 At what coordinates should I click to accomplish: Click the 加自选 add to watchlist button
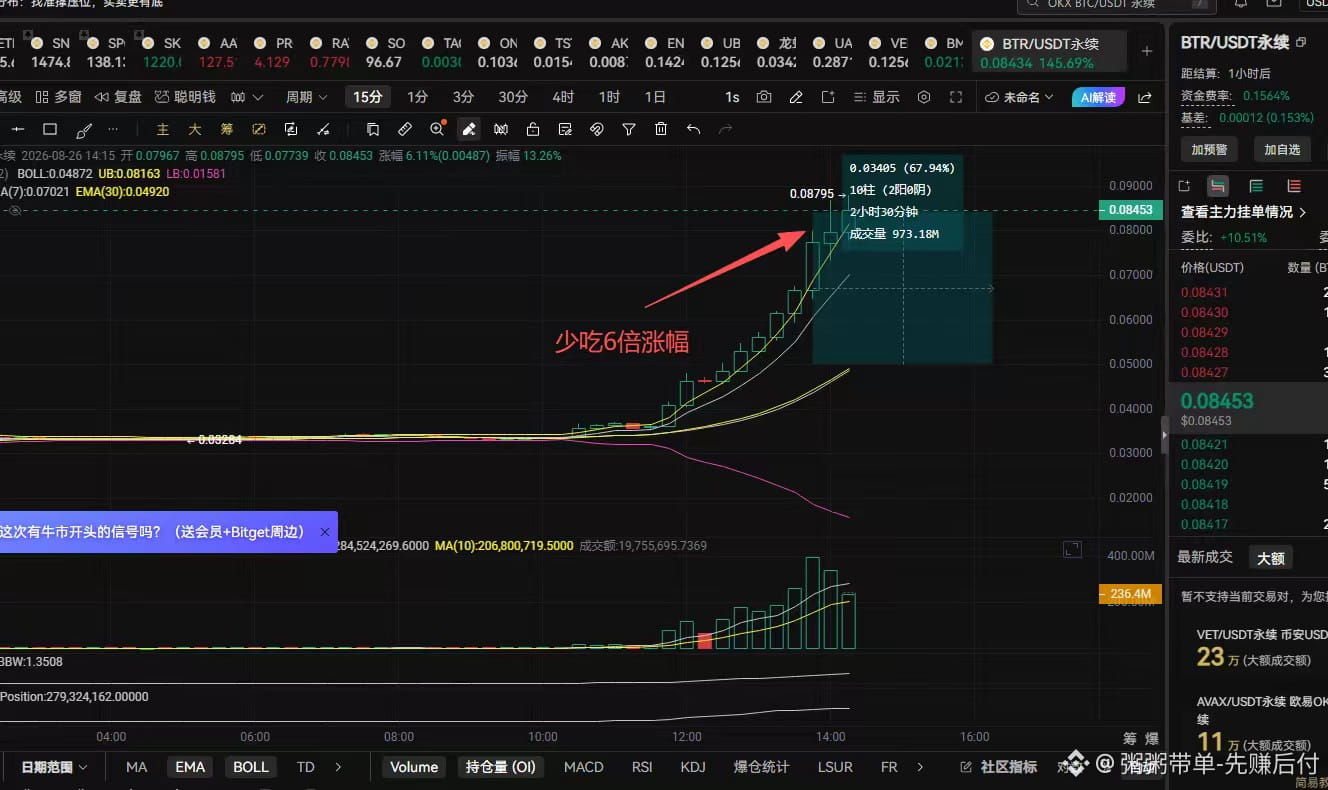click(x=1282, y=149)
